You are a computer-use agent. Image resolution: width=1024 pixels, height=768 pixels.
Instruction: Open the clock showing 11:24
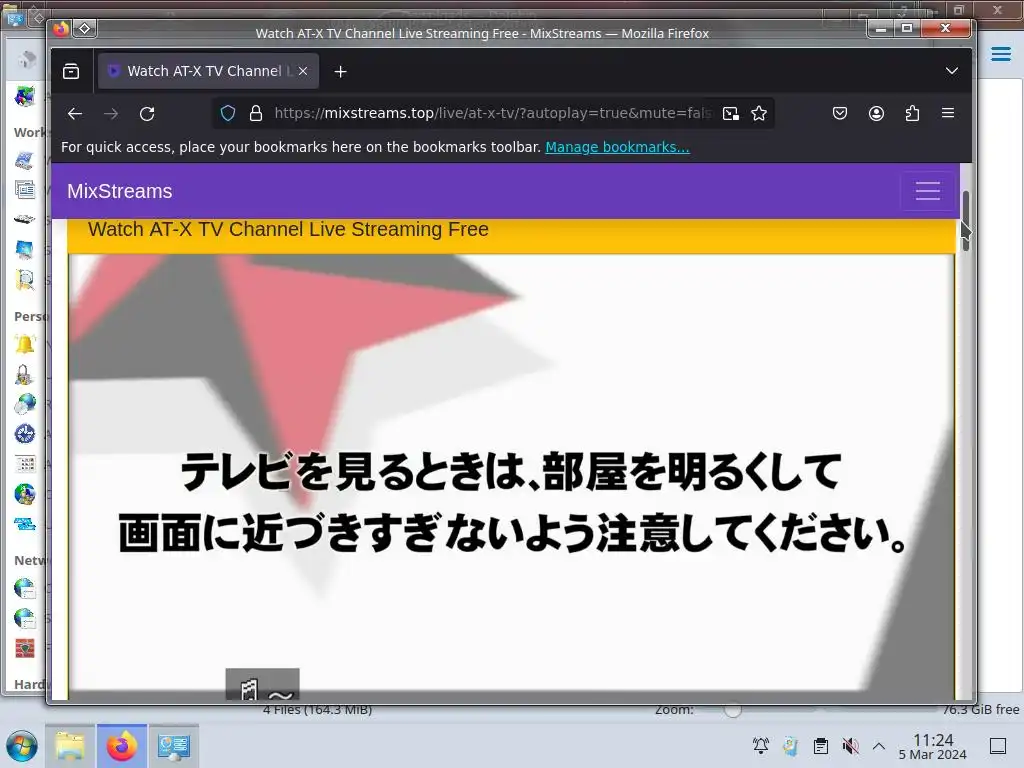click(x=933, y=746)
